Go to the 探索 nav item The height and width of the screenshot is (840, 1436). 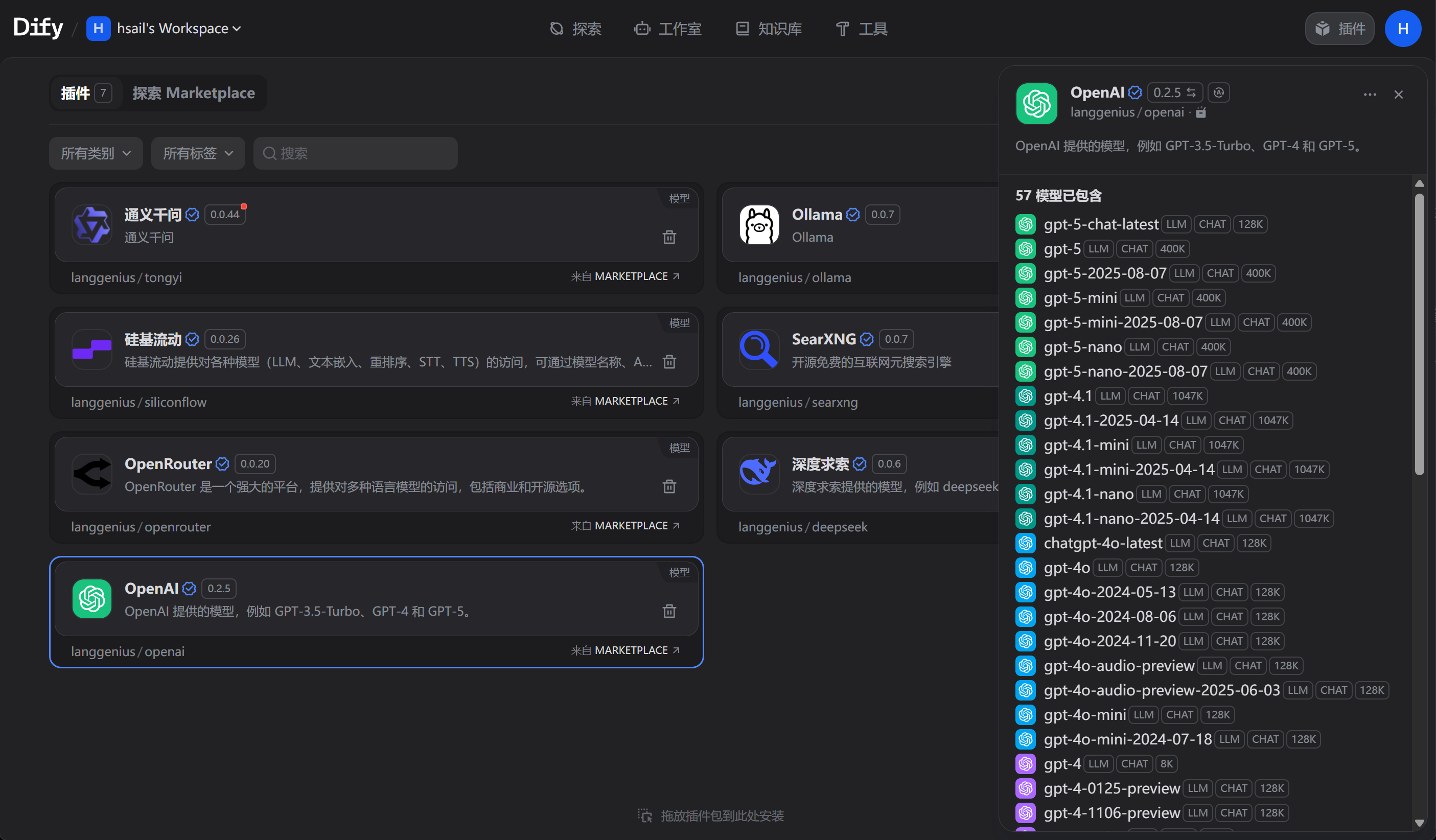pos(575,29)
